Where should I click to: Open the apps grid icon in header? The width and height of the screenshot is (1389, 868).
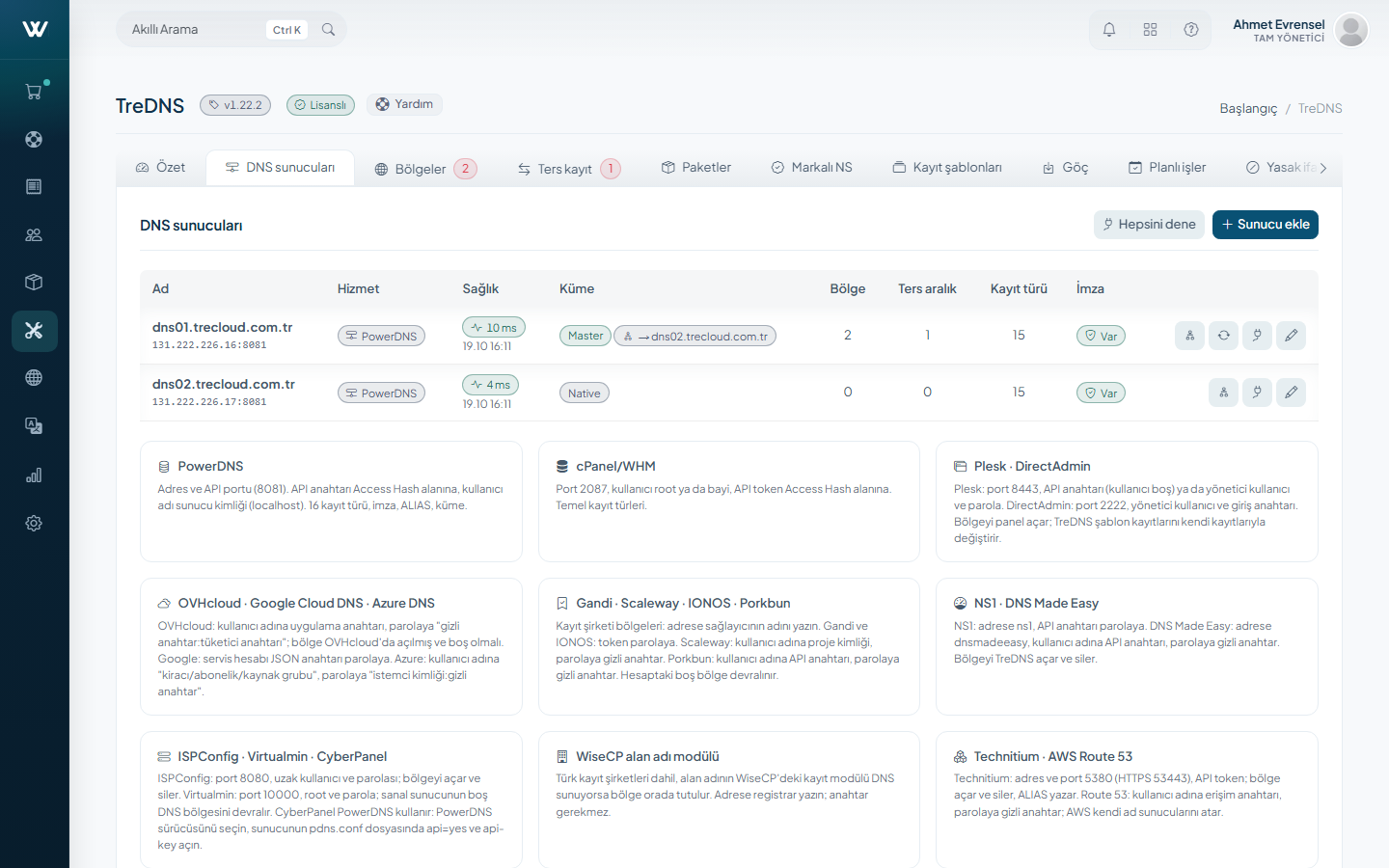(x=1150, y=30)
